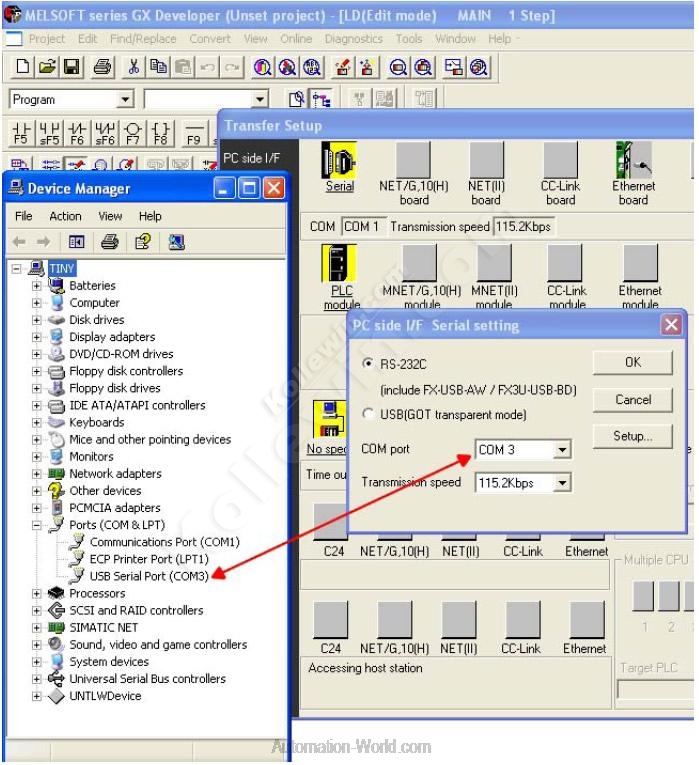The height and width of the screenshot is (765, 699).
Task: Click the Open project folder icon
Action: [x=47, y=67]
